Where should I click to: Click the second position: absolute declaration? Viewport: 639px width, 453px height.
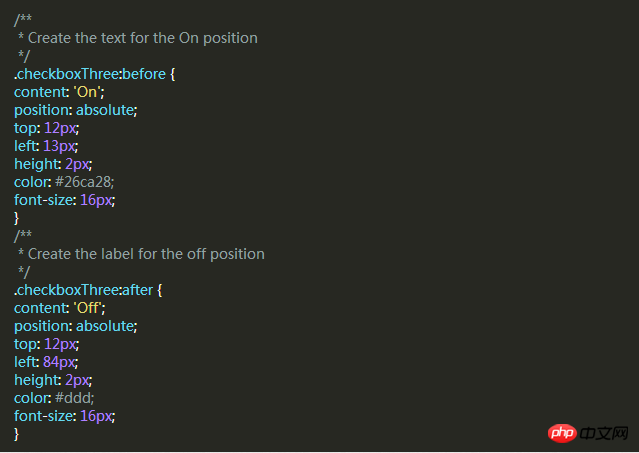[76, 326]
